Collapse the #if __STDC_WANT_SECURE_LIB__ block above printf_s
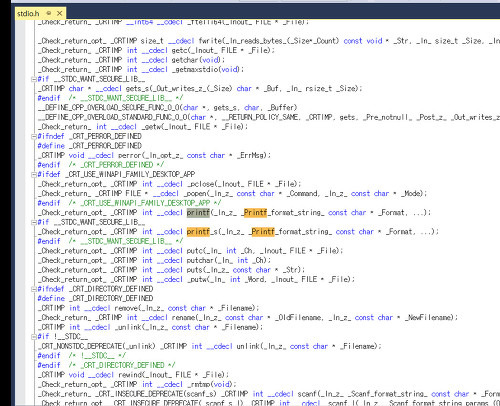This screenshot has height=406, width=500. (34, 222)
